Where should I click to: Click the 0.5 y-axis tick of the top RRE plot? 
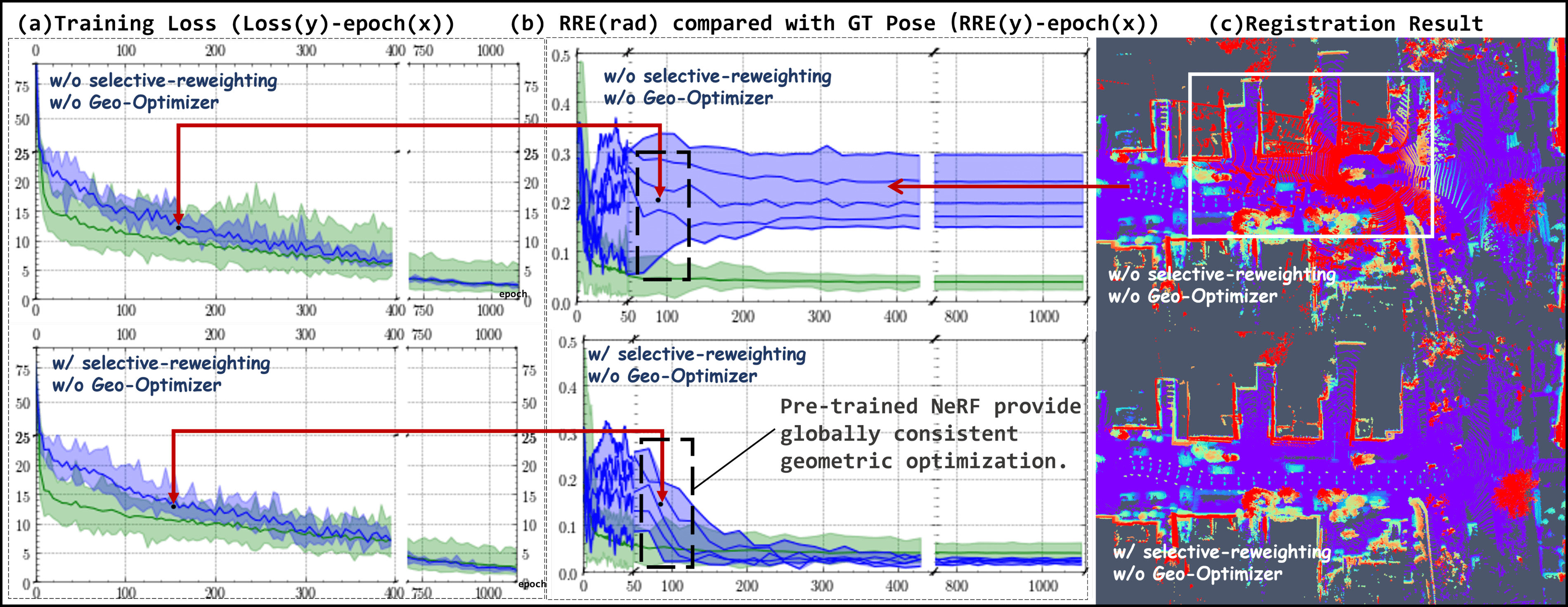pyautogui.click(x=561, y=56)
